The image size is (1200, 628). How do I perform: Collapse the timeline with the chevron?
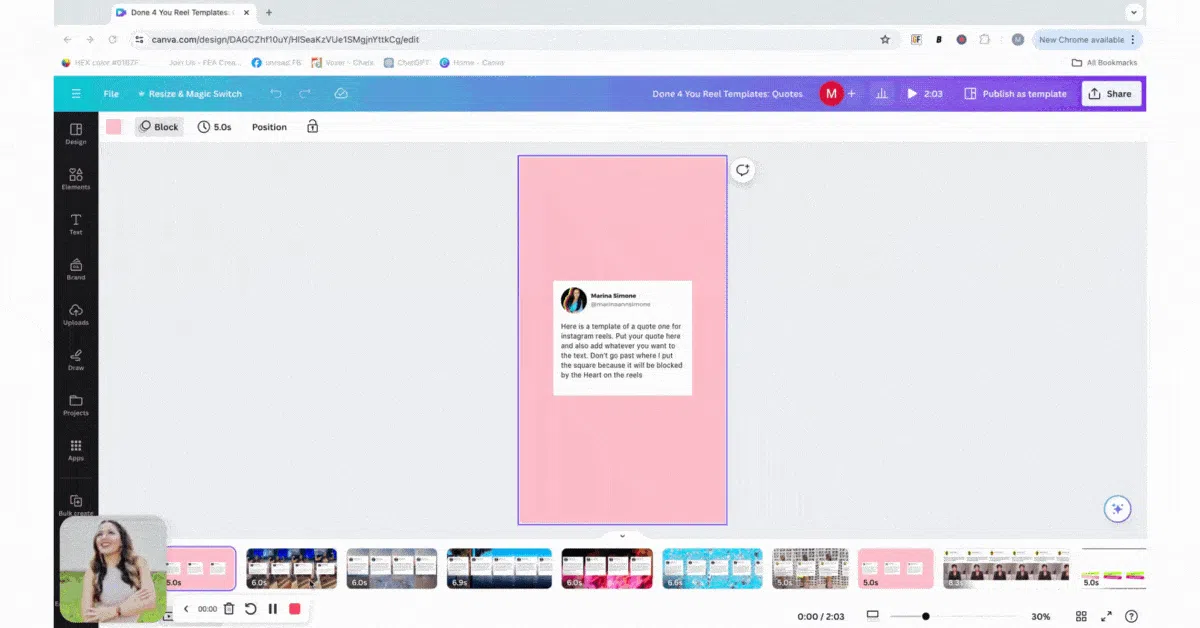click(x=622, y=536)
